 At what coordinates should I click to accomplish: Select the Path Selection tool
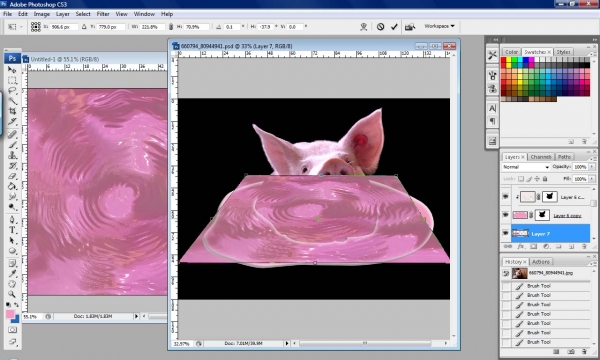[12, 241]
